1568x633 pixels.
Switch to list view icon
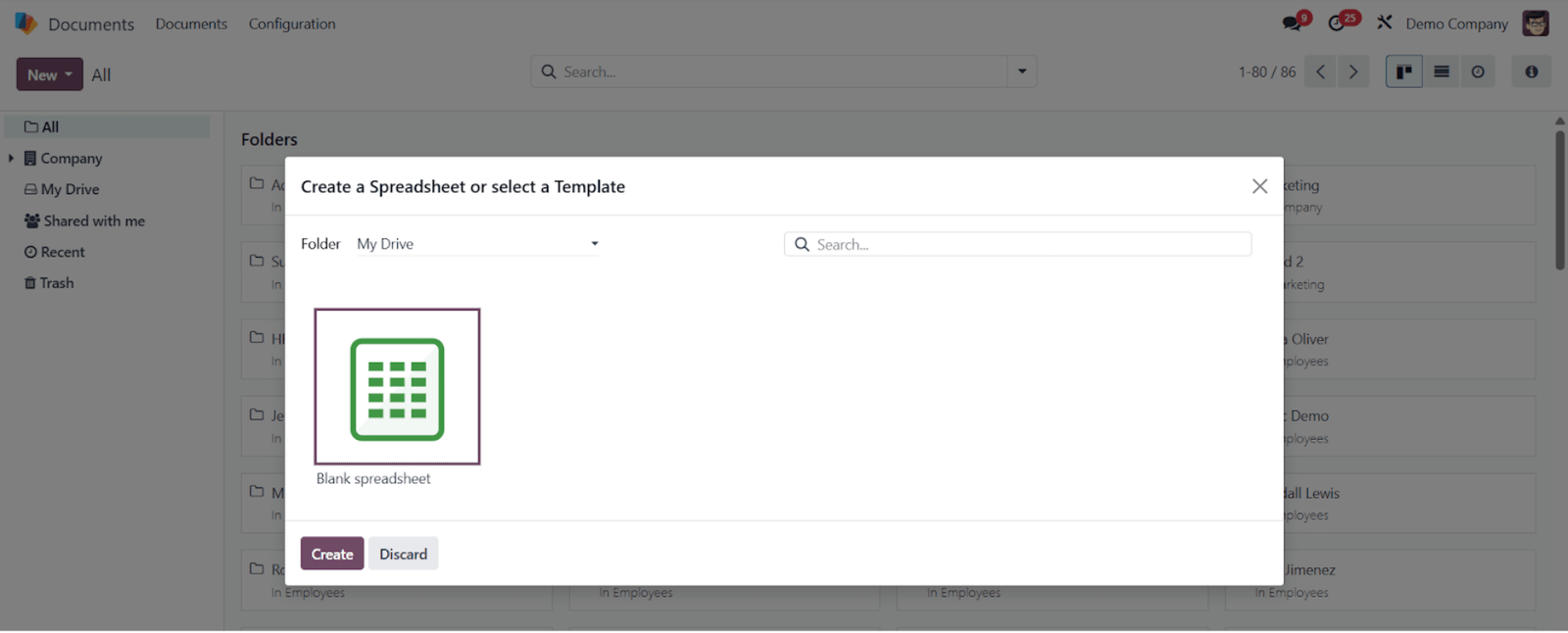pos(1441,72)
